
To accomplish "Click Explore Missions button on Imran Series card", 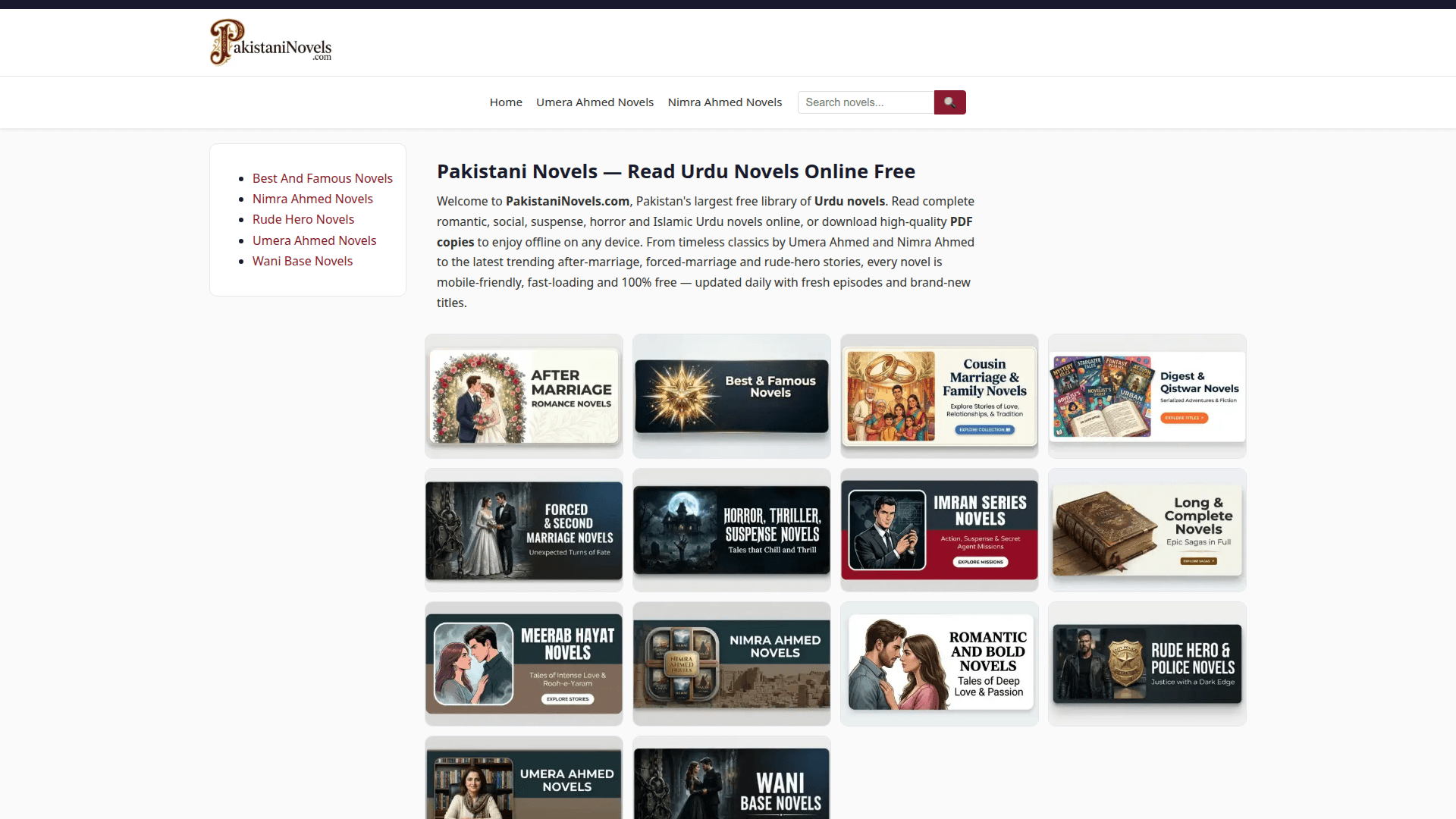I will (981, 562).
